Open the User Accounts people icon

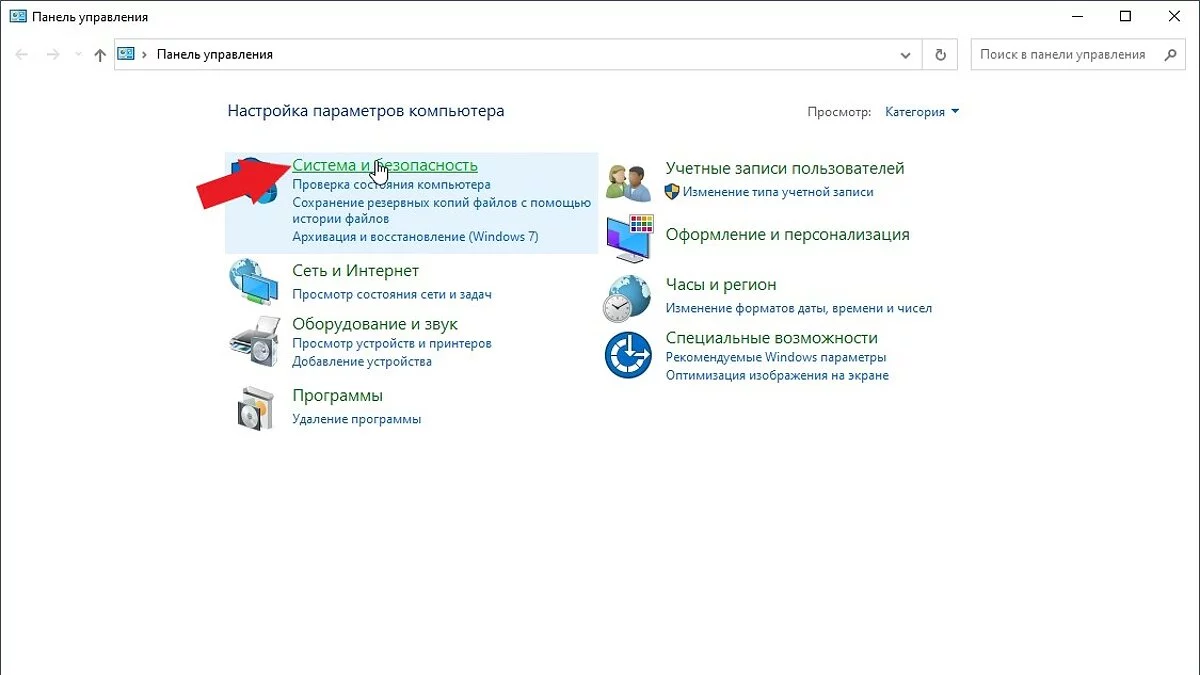click(628, 181)
